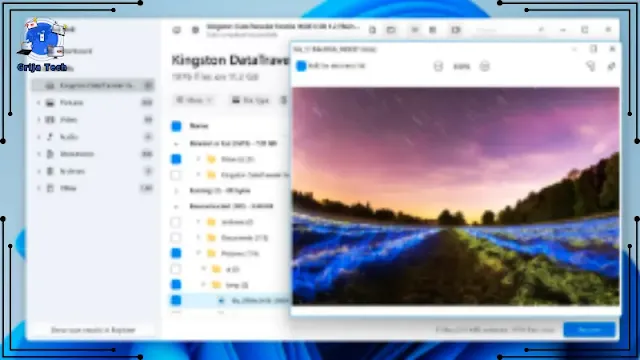
Task: Open the Video category in the sidebar
Action: [x=94, y=120]
